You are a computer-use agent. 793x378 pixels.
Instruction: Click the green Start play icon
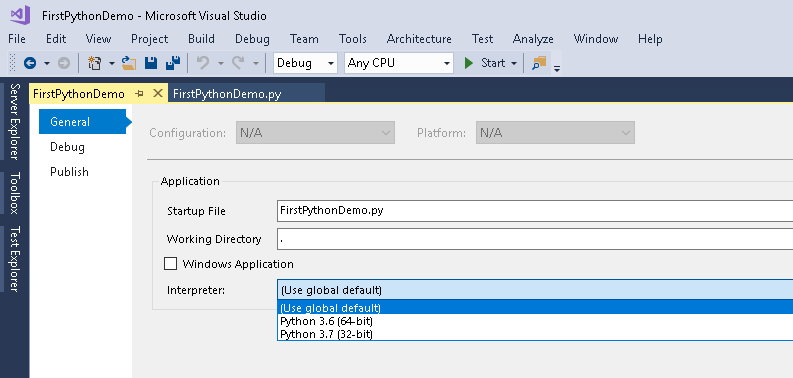click(x=469, y=63)
